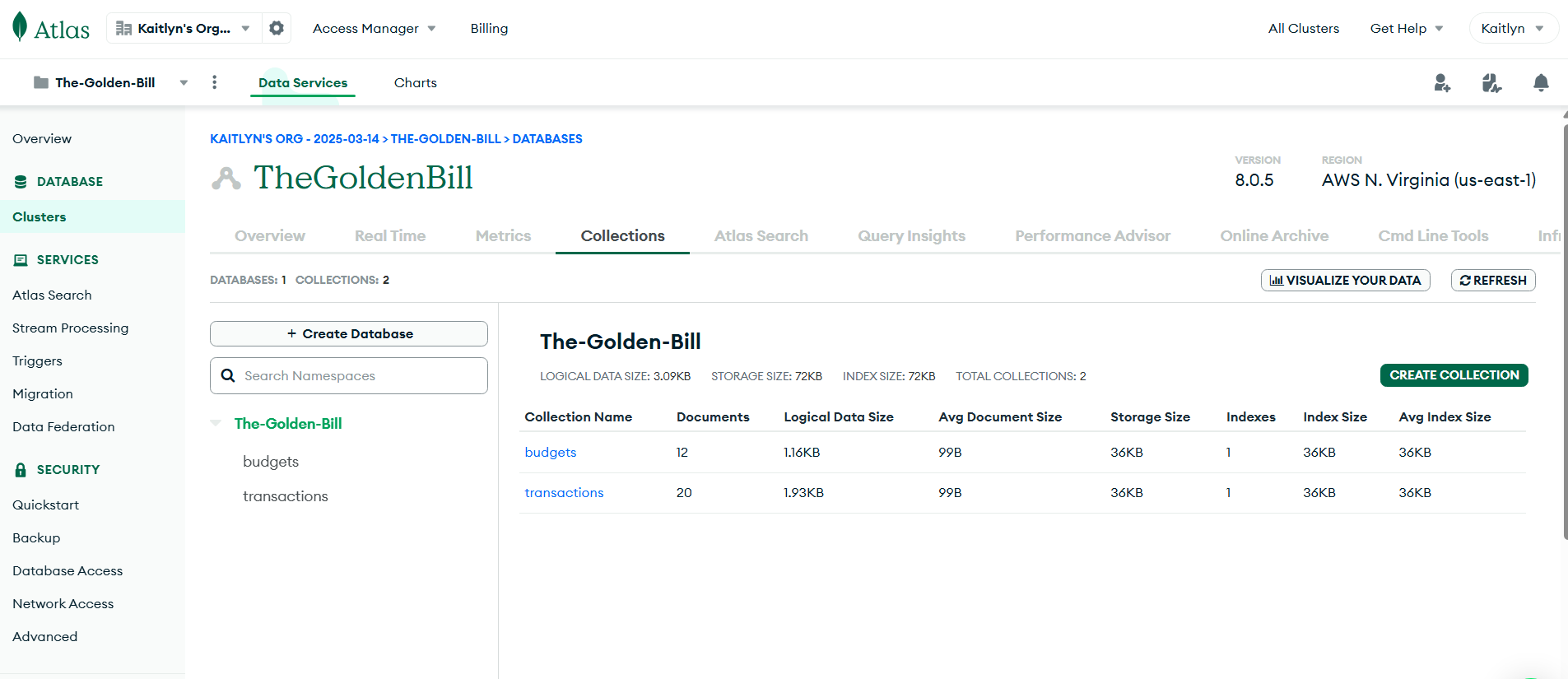This screenshot has width=1568, height=679.
Task: Open All Clusters link
Action: point(1303,28)
